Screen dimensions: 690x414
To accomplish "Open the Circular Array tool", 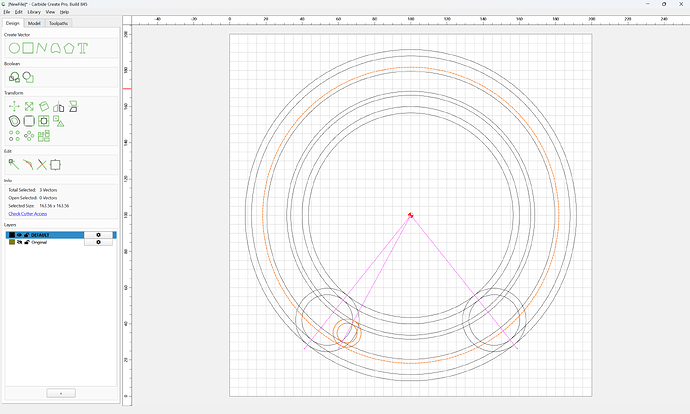I will 29,136.
